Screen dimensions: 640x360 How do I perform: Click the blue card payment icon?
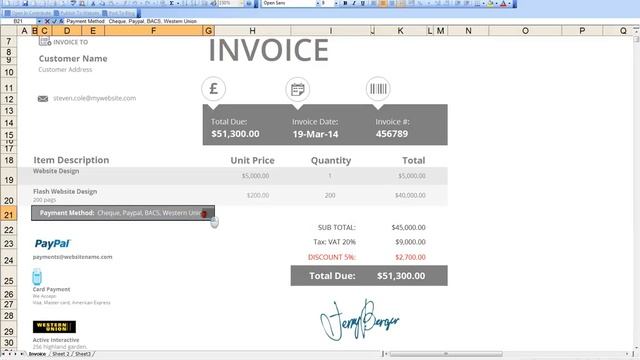coord(37,277)
